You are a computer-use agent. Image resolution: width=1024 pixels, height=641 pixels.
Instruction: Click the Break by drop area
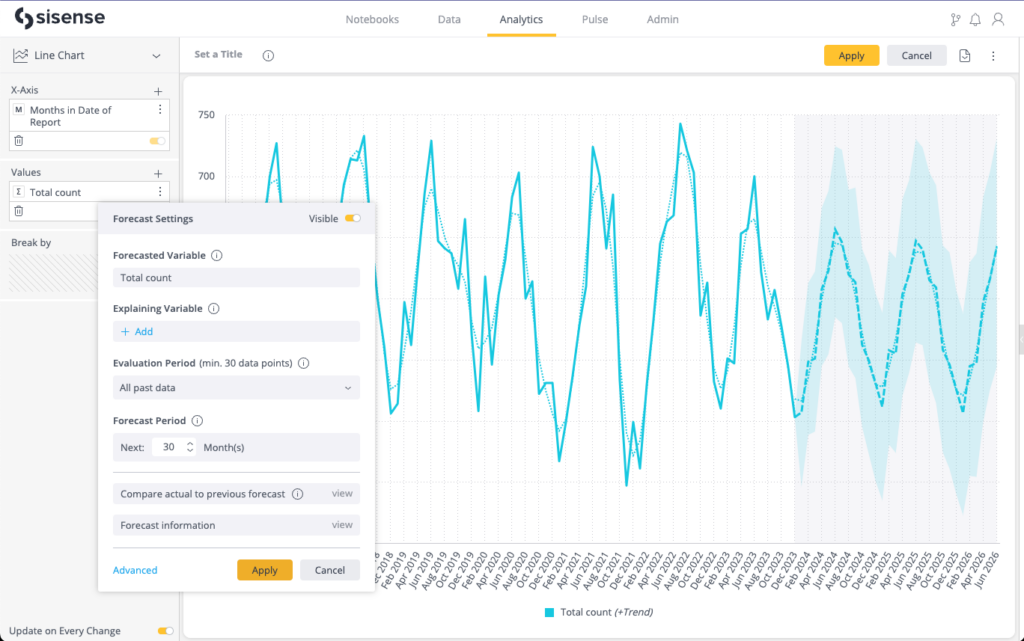[x=54, y=273]
